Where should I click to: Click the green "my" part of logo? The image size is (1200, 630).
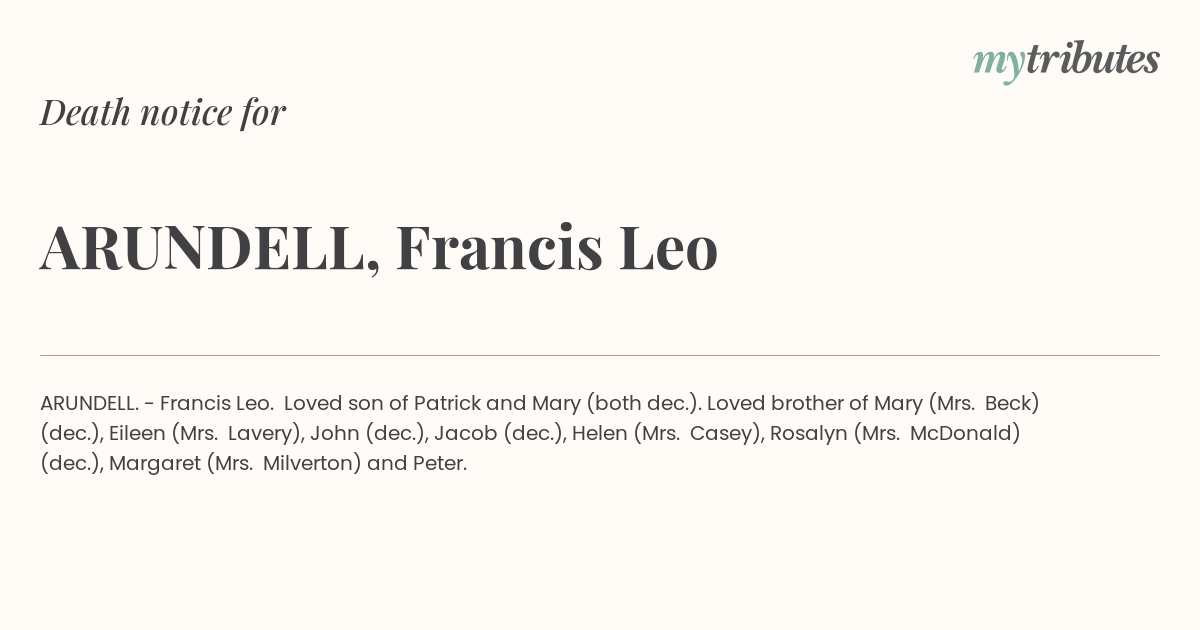(999, 65)
